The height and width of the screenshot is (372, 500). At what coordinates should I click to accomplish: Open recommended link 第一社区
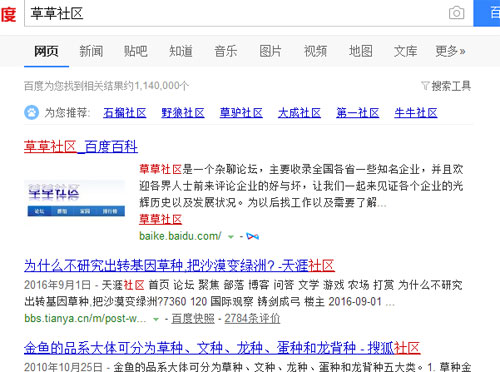pyautogui.click(x=358, y=113)
